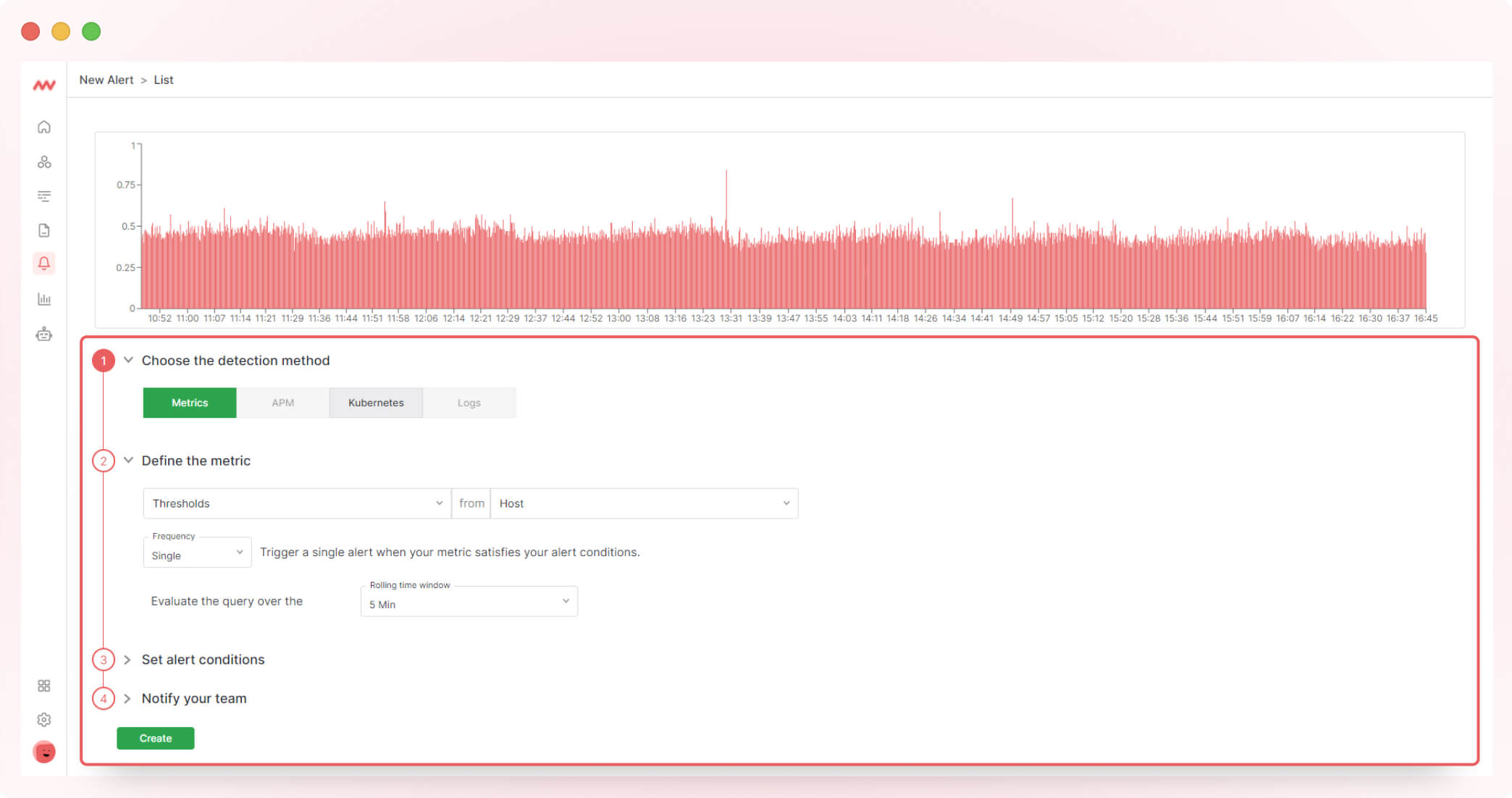Open the Thresholds dropdown
The image size is (1512, 798).
click(297, 503)
